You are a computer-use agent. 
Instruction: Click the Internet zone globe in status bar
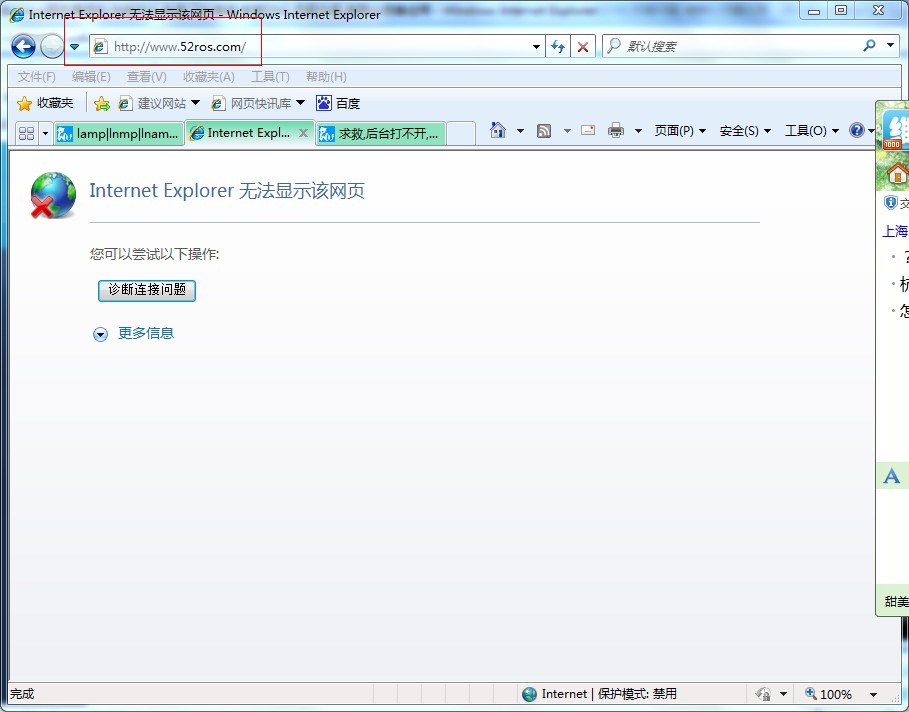(529, 694)
